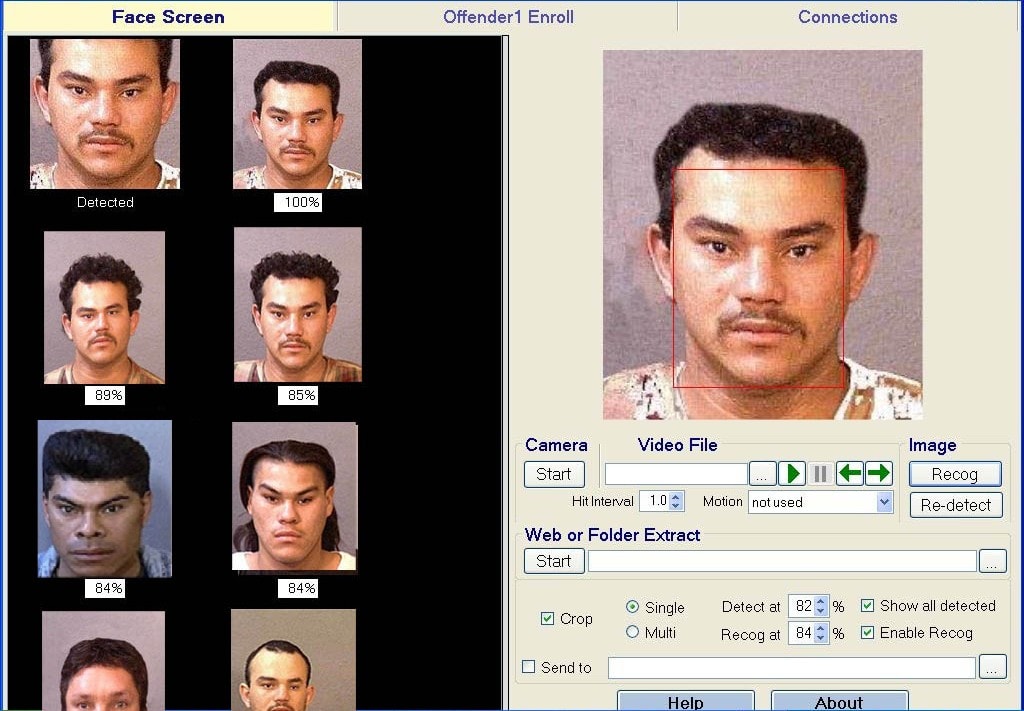Open the Web or Folder Extract browse button

(992, 561)
